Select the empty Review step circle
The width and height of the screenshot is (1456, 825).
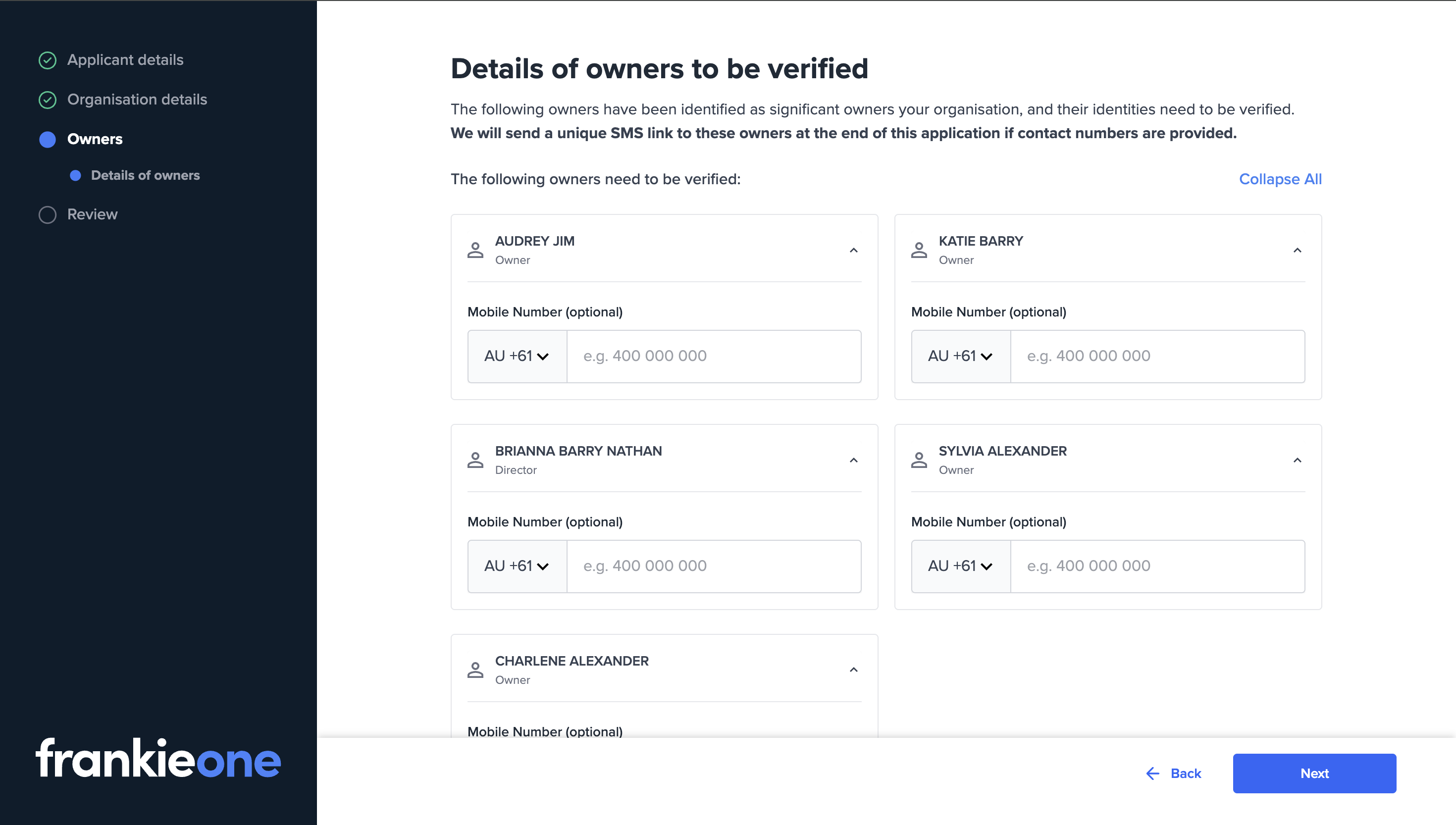pyautogui.click(x=48, y=214)
